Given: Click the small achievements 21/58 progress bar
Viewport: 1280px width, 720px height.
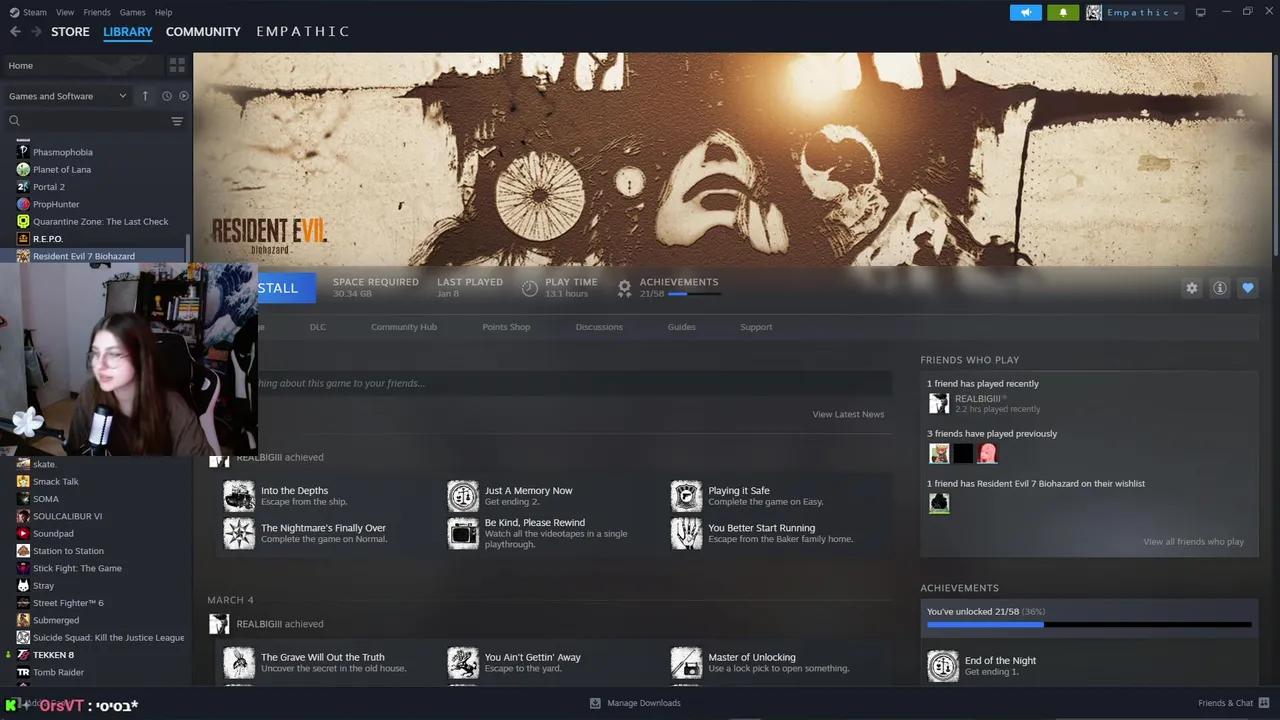Looking at the screenshot, I should [693, 294].
